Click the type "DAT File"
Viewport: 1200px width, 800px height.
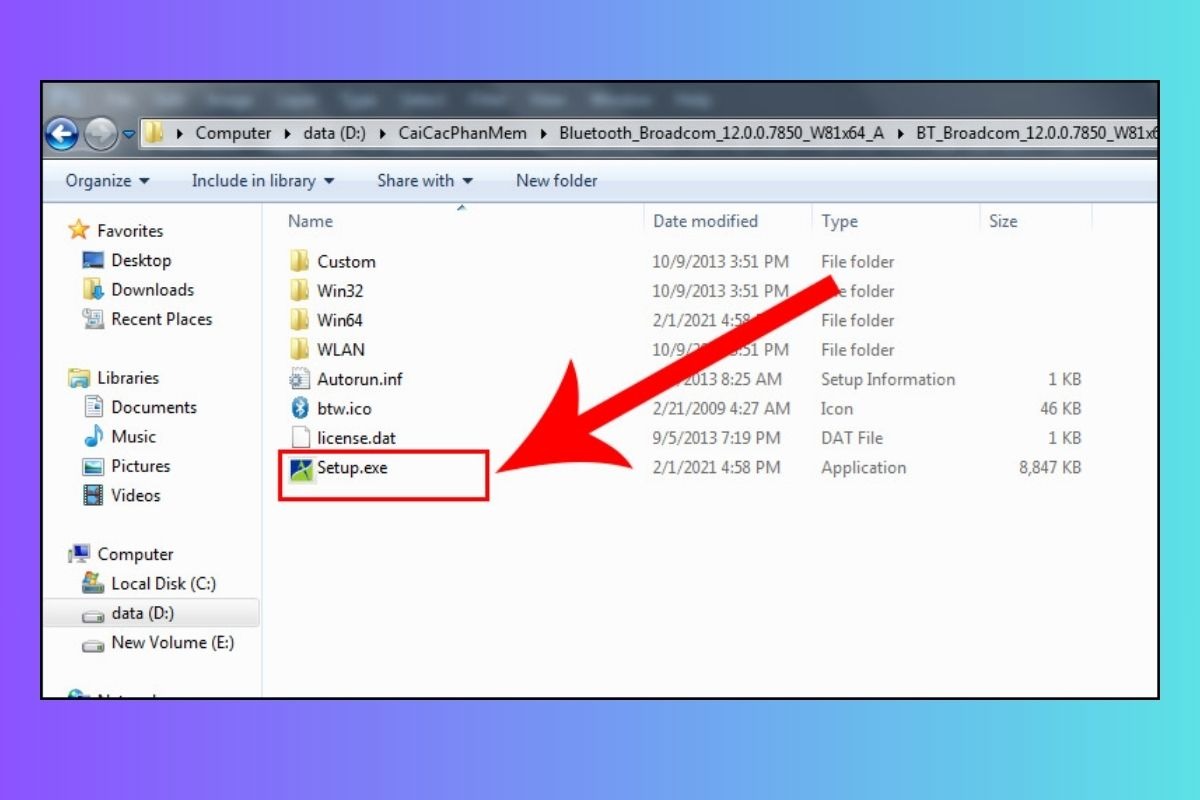pos(853,438)
